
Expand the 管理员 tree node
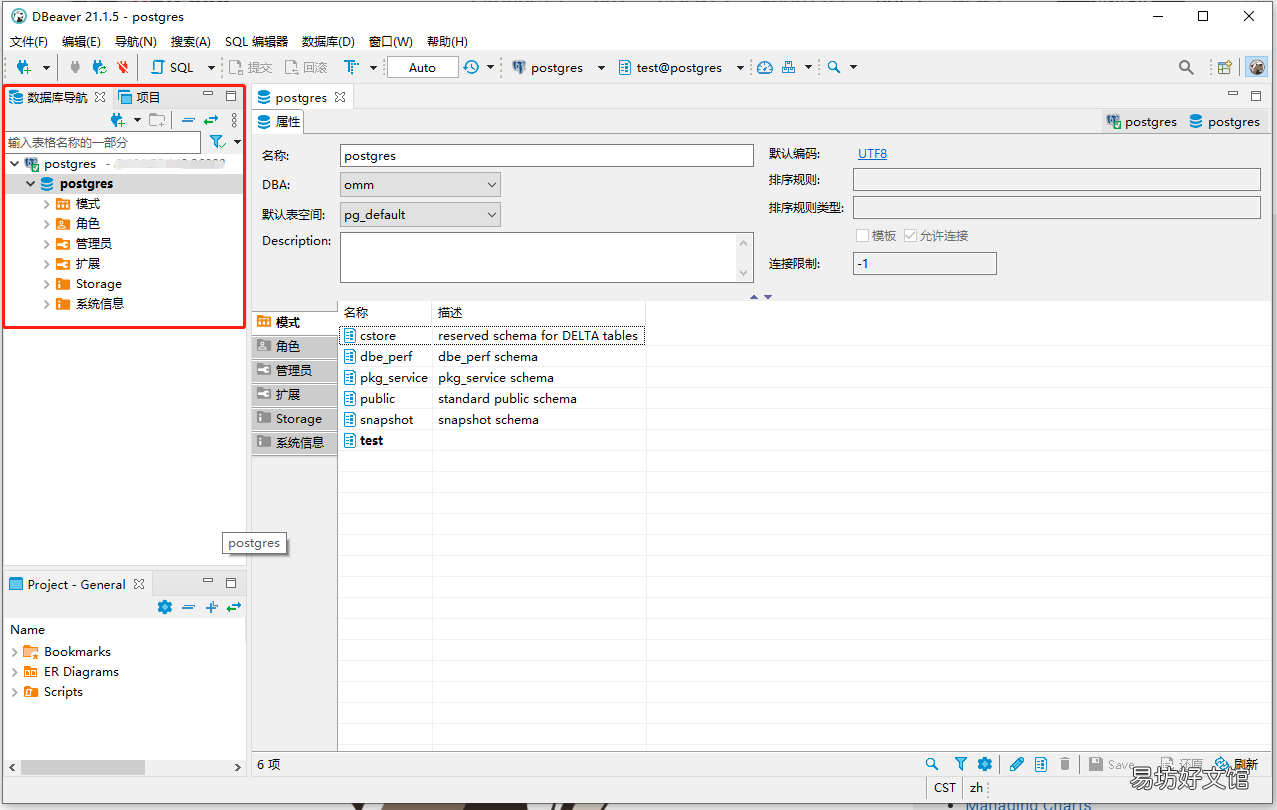pyautogui.click(x=46, y=244)
